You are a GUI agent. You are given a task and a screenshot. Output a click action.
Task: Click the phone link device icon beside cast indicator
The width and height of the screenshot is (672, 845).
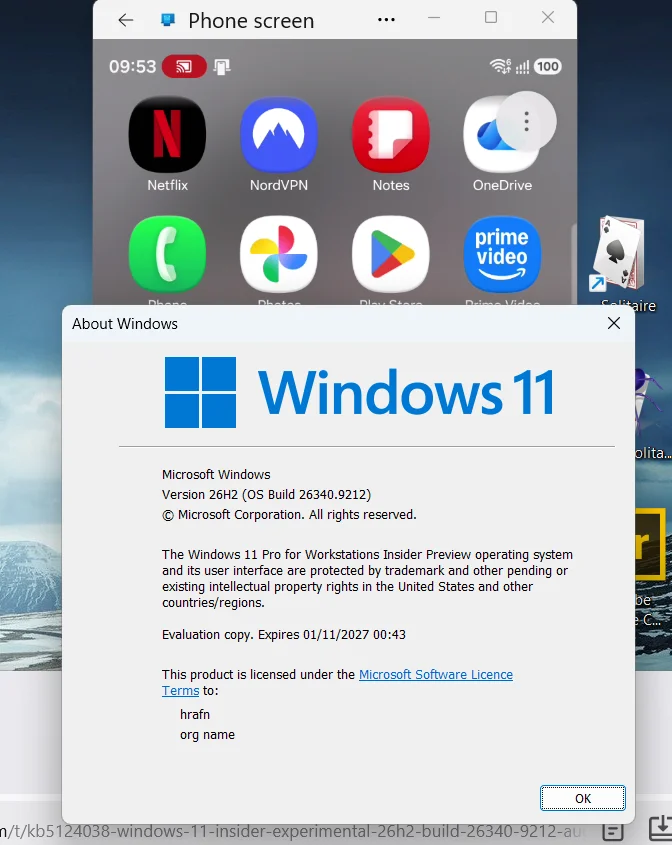coord(221,67)
